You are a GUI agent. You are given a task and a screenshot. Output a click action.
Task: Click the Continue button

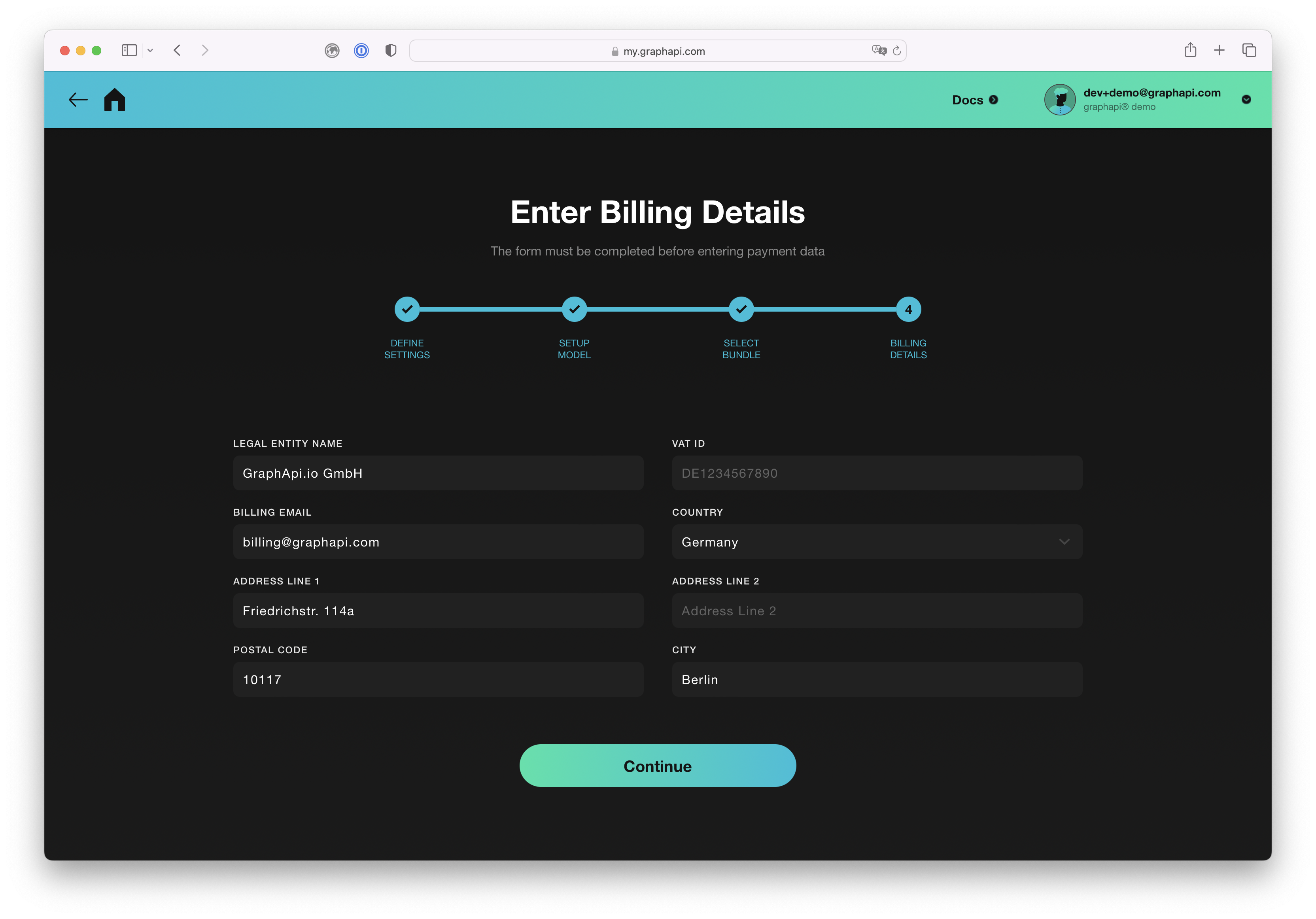coord(658,766)
